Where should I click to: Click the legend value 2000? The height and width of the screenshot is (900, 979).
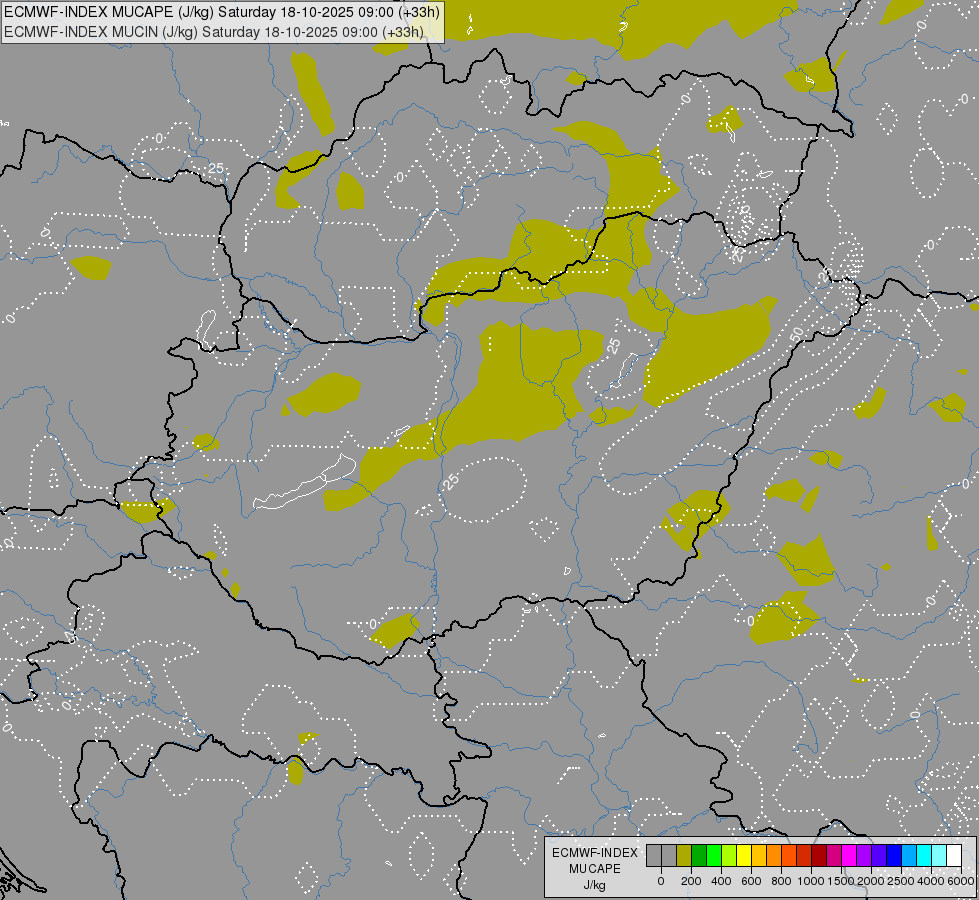click(x=871, y=881)
